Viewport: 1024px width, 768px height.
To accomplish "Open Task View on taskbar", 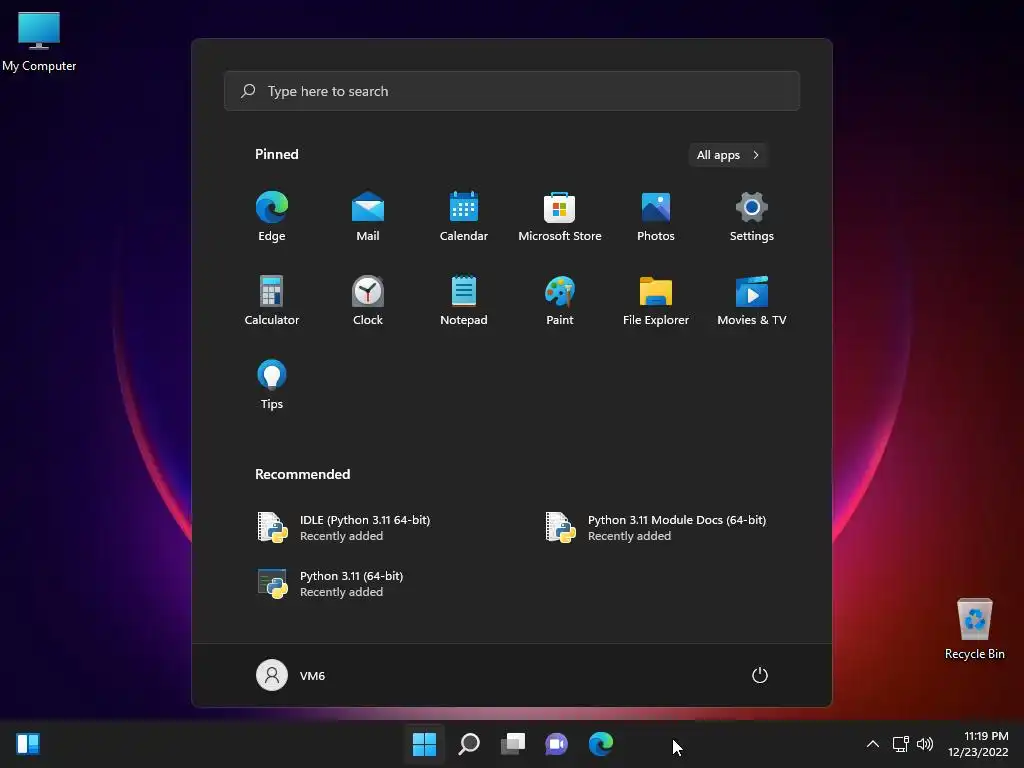I will 513,744.
